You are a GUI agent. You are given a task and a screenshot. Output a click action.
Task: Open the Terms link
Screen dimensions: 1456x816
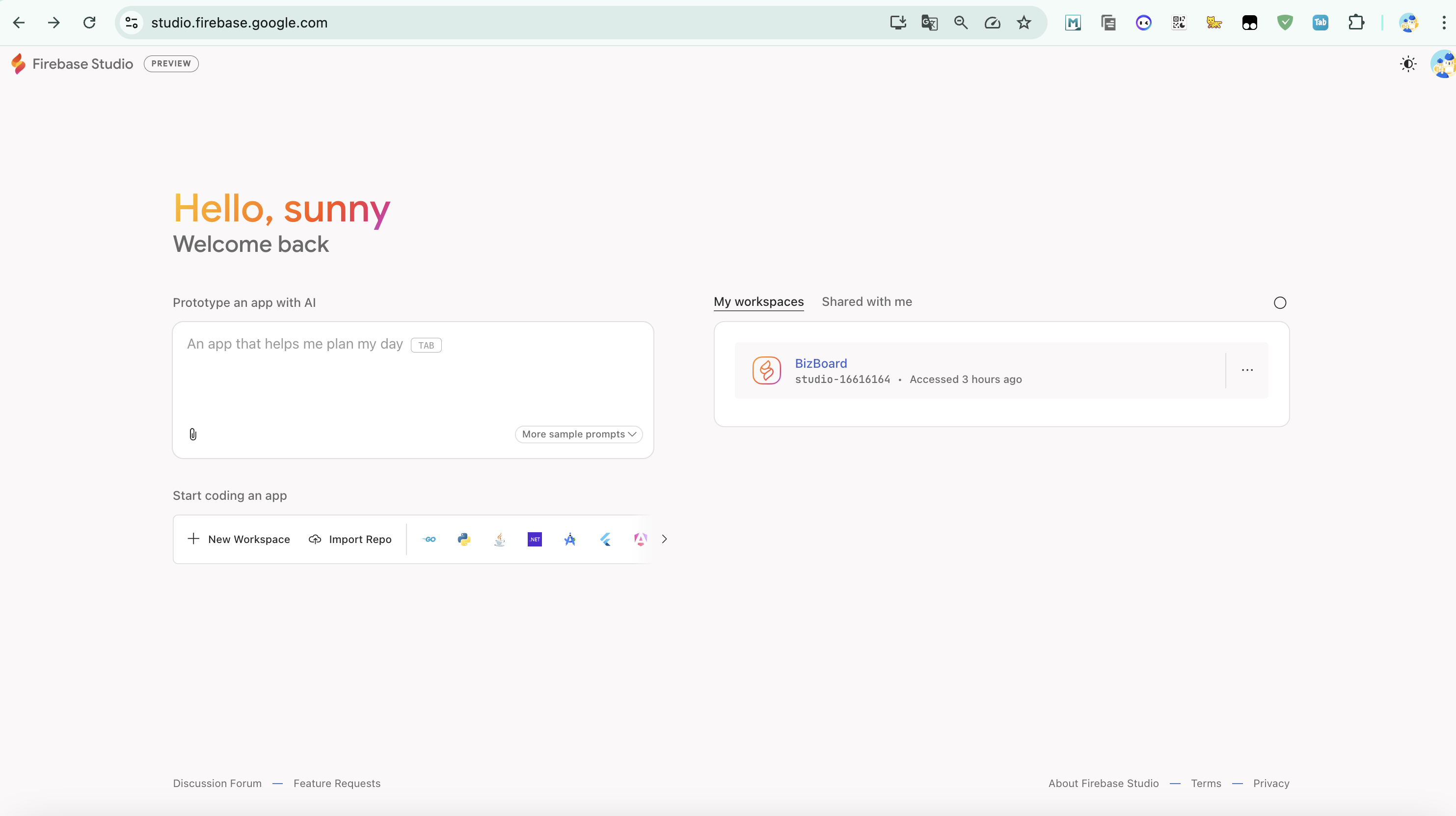click(1206, 784)
